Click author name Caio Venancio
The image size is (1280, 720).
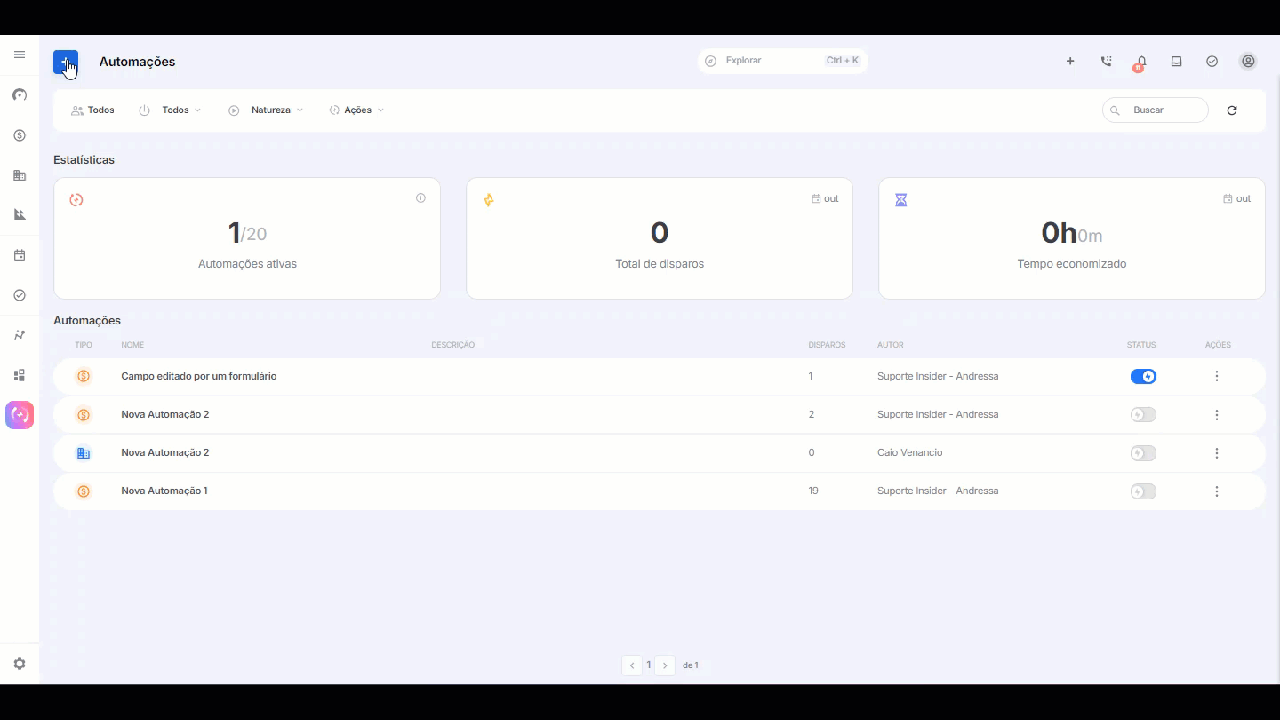(x=909, y=453)
